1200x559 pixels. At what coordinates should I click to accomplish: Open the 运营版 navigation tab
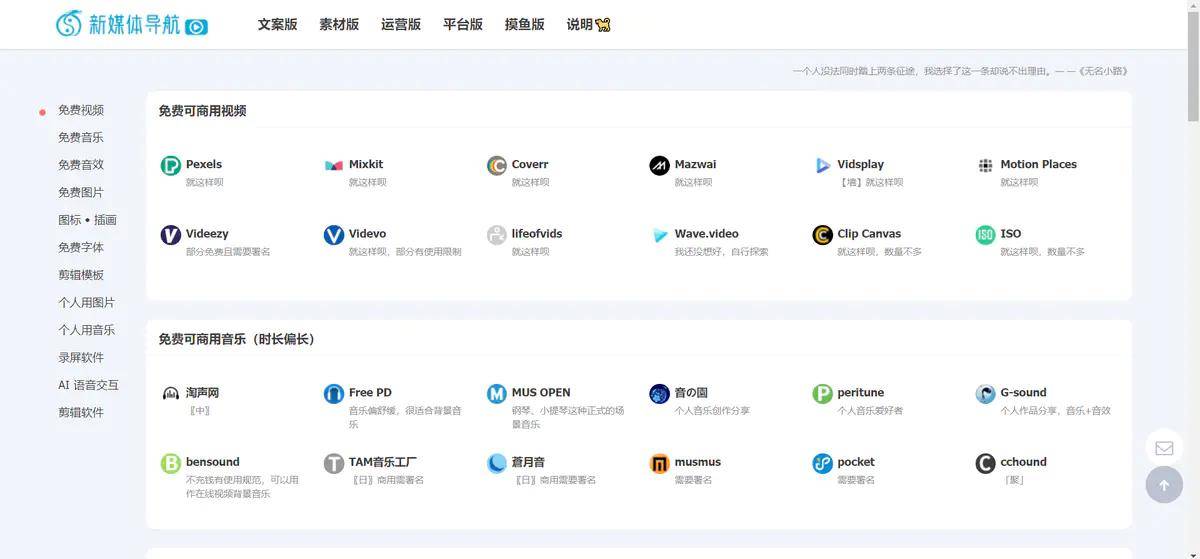click(x=401, y=25)
